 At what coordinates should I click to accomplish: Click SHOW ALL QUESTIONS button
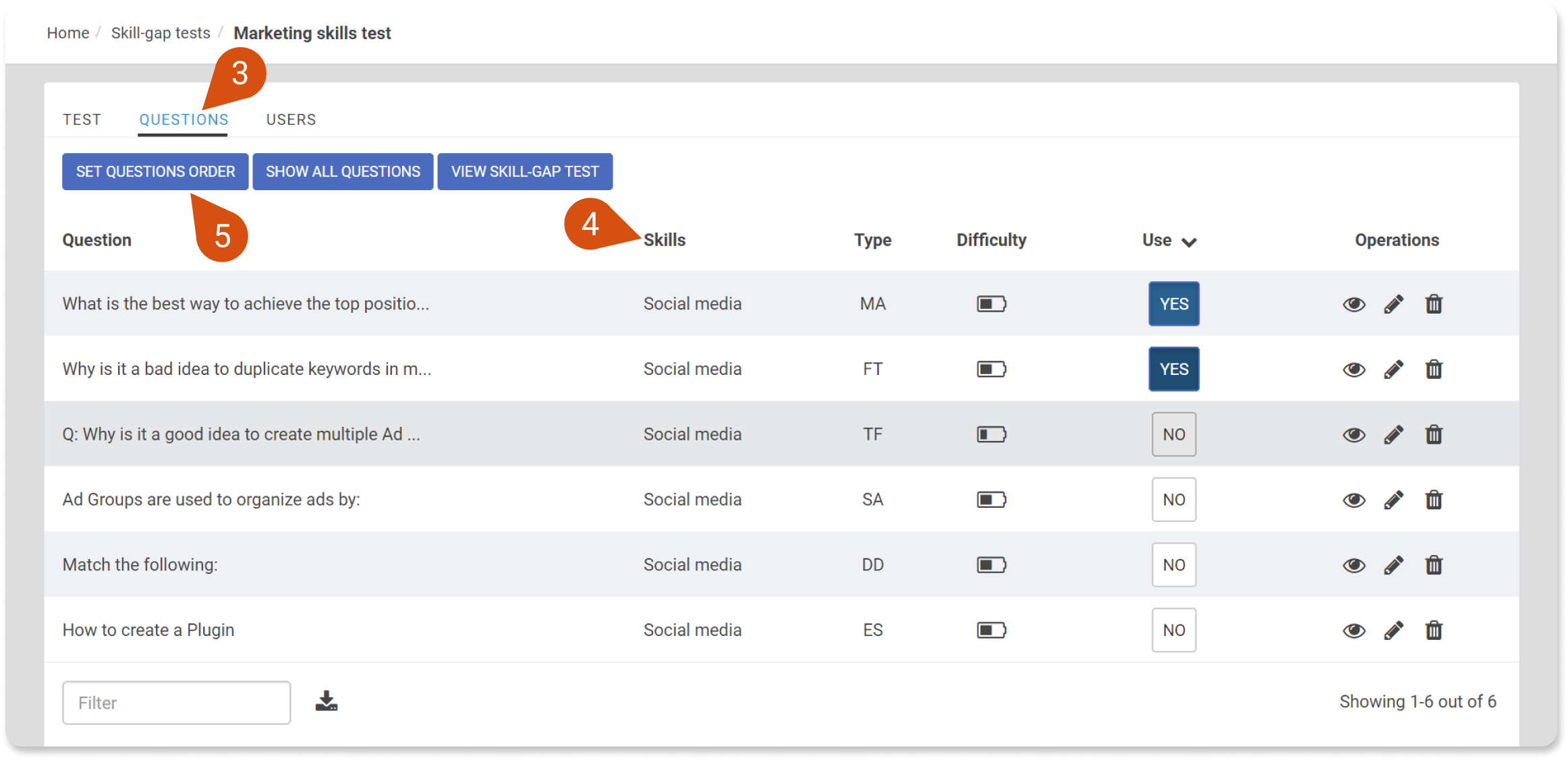coord(343,171)
